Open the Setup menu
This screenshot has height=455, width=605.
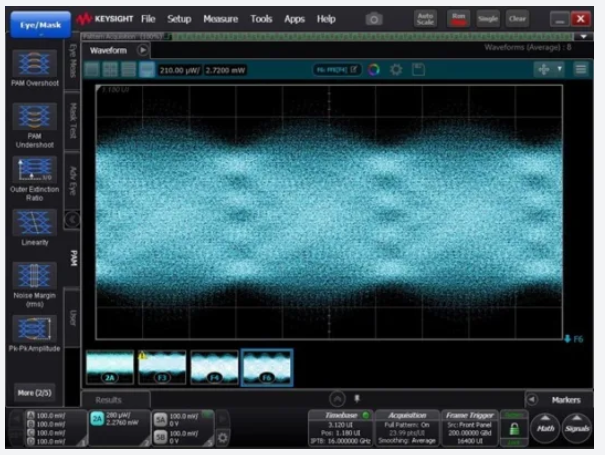coord(179,19)
